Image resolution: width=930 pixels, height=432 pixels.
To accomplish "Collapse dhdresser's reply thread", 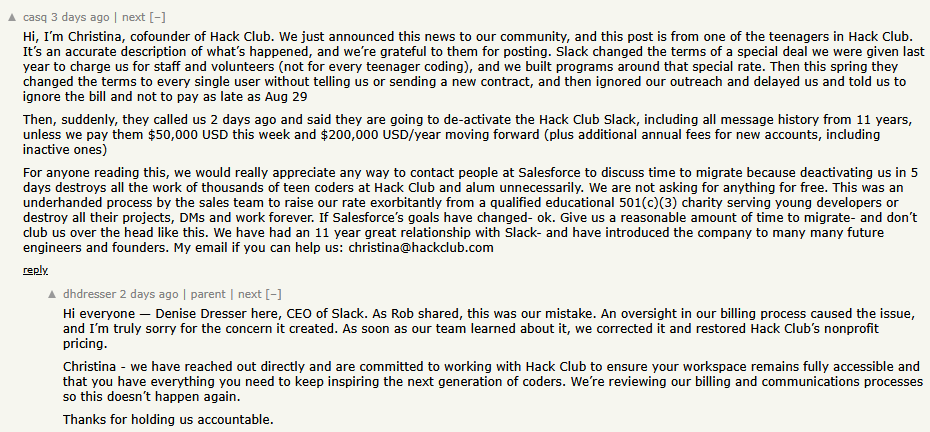I will point(273,294).
